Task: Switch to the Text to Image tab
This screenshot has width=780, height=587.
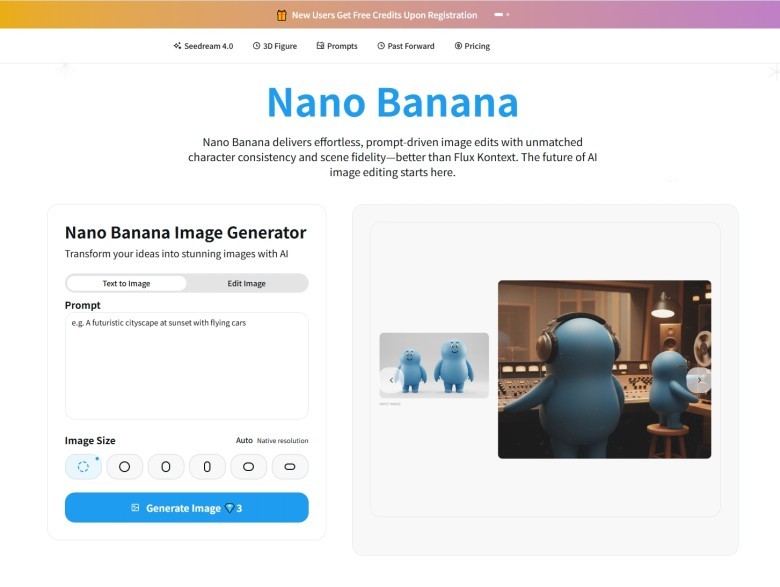Action: coord(126,283)
